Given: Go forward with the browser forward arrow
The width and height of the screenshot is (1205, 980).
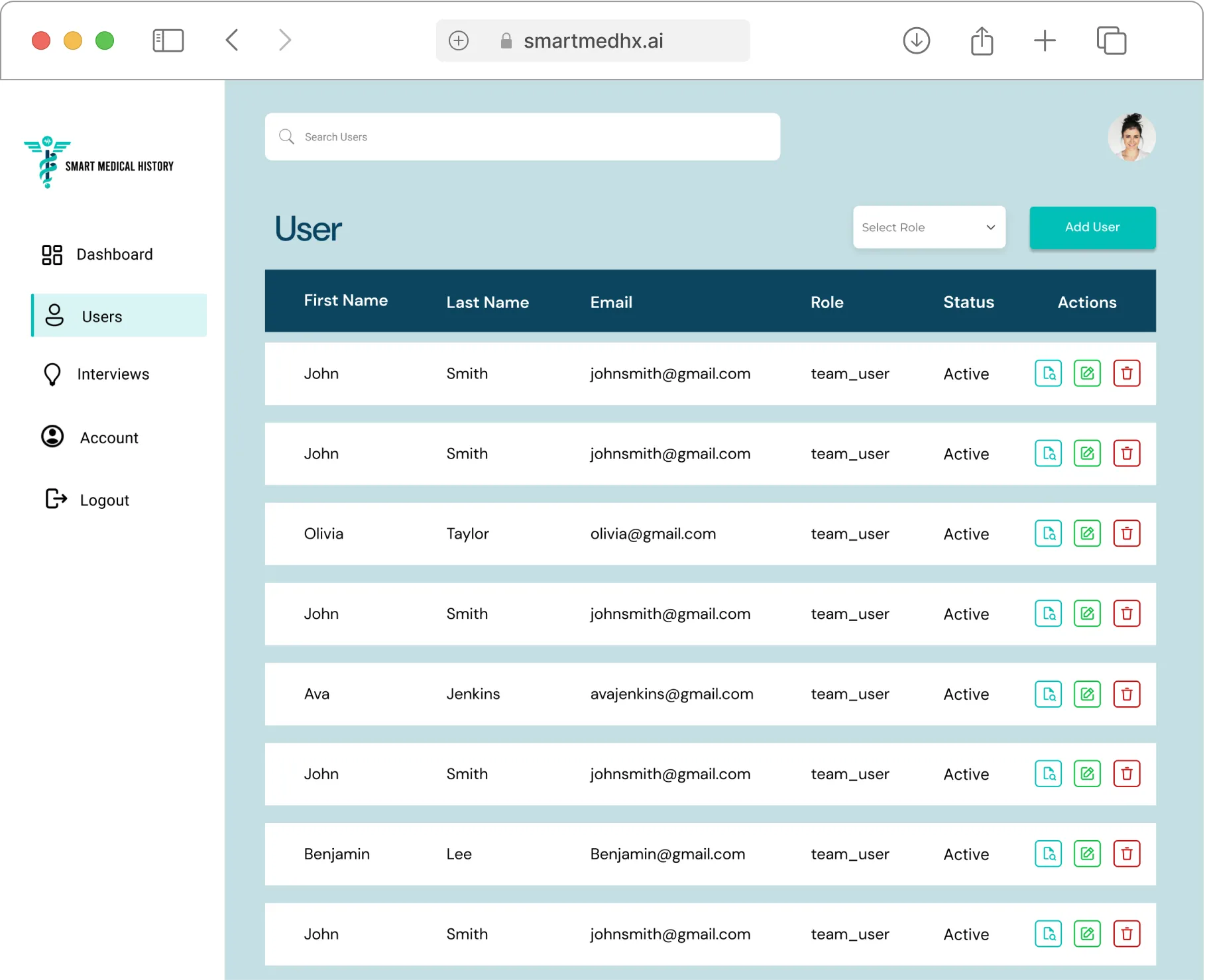Looking at the screenshot, I should tap(285, 40).
